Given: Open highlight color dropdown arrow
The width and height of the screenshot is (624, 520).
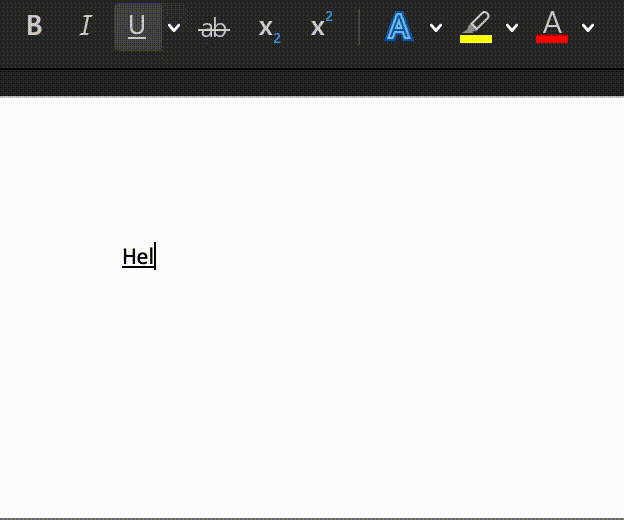Looking at the screenshot, I should pyautogui.click(x=512, y=27).
